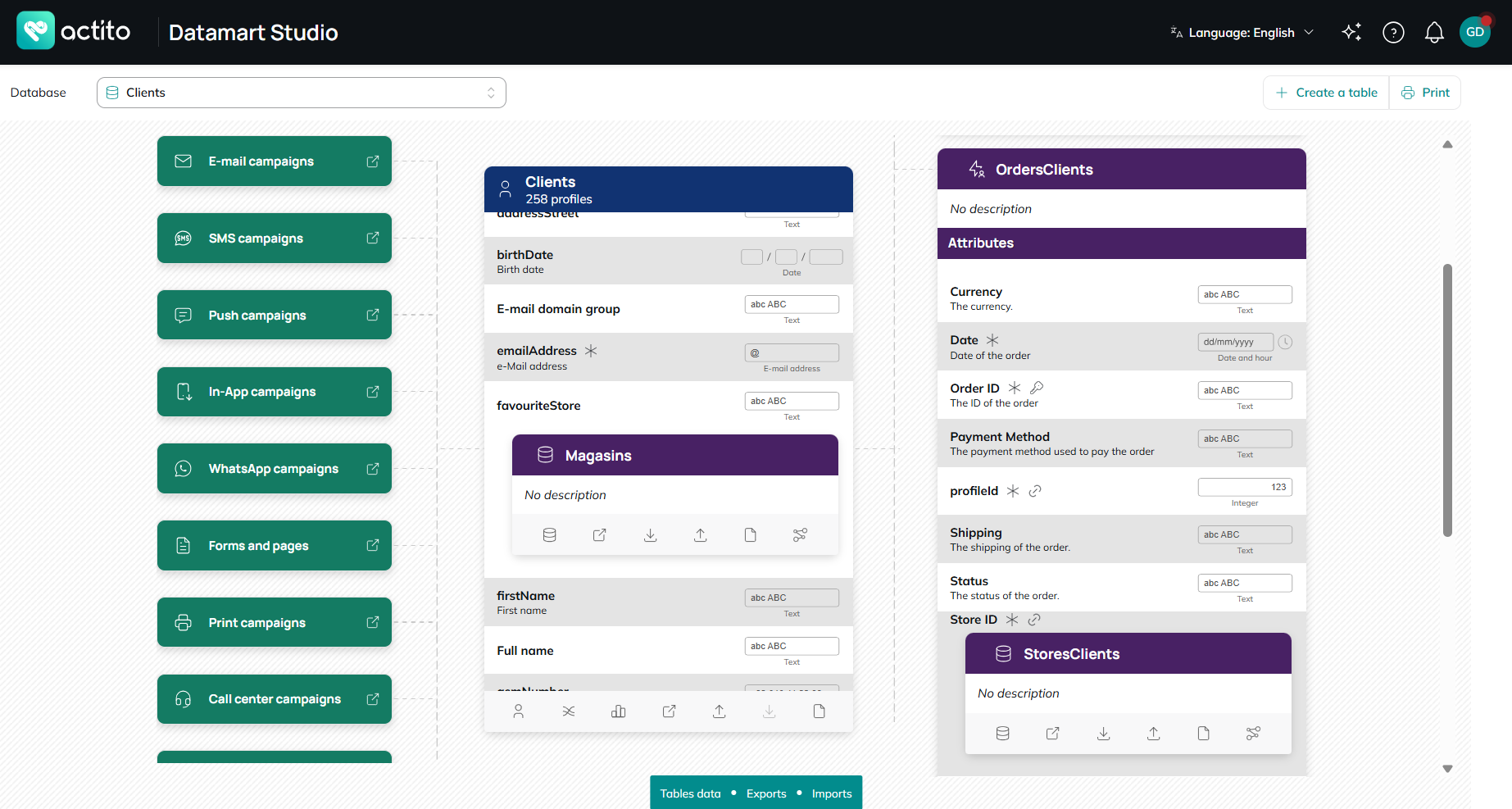Click the profiles icon in Clients footer

tap(519, 711)
